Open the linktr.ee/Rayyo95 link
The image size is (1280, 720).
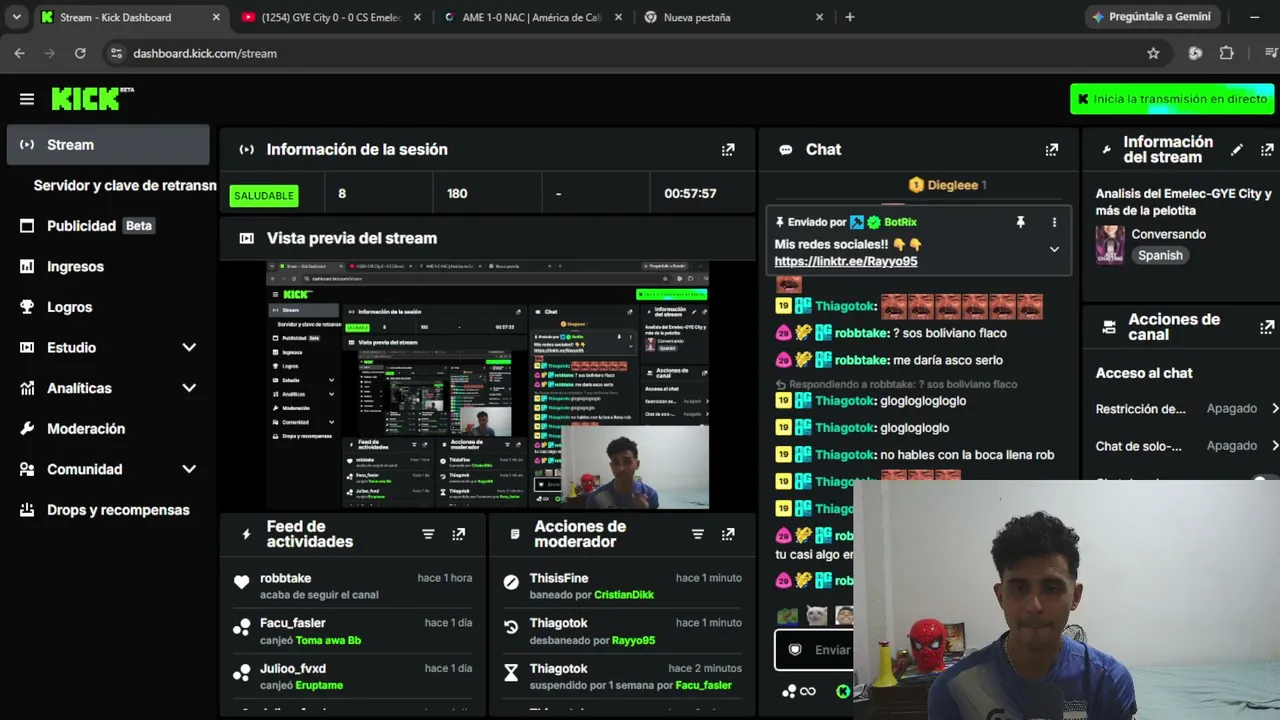click(845, 261)
